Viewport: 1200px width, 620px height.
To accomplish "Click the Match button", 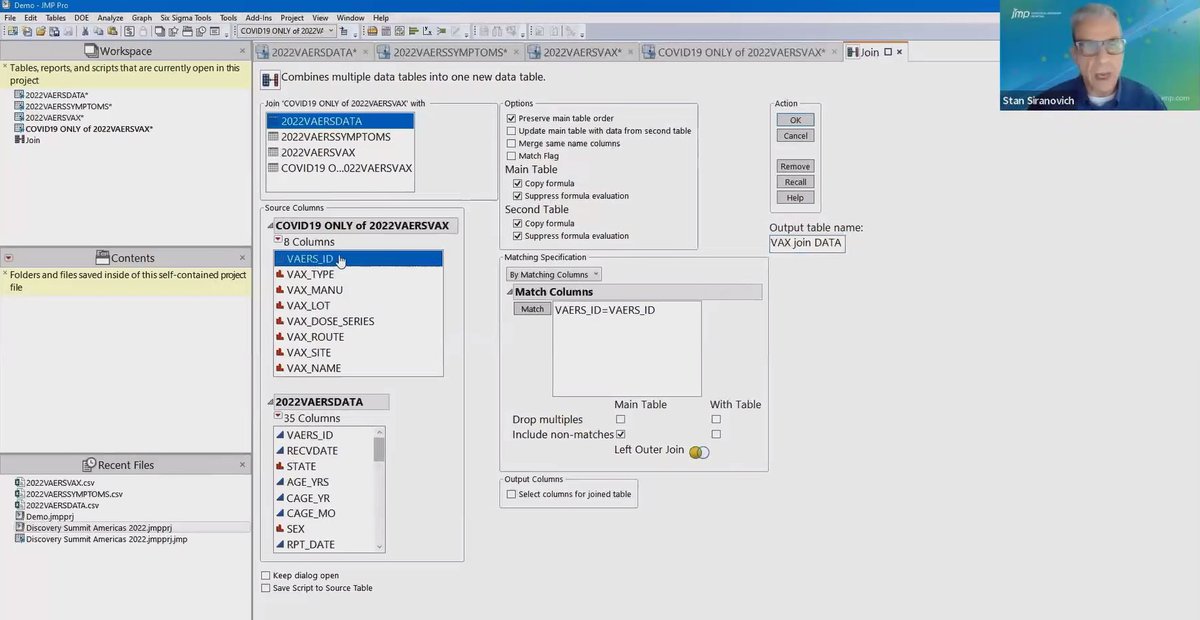I will click(533, 309).
